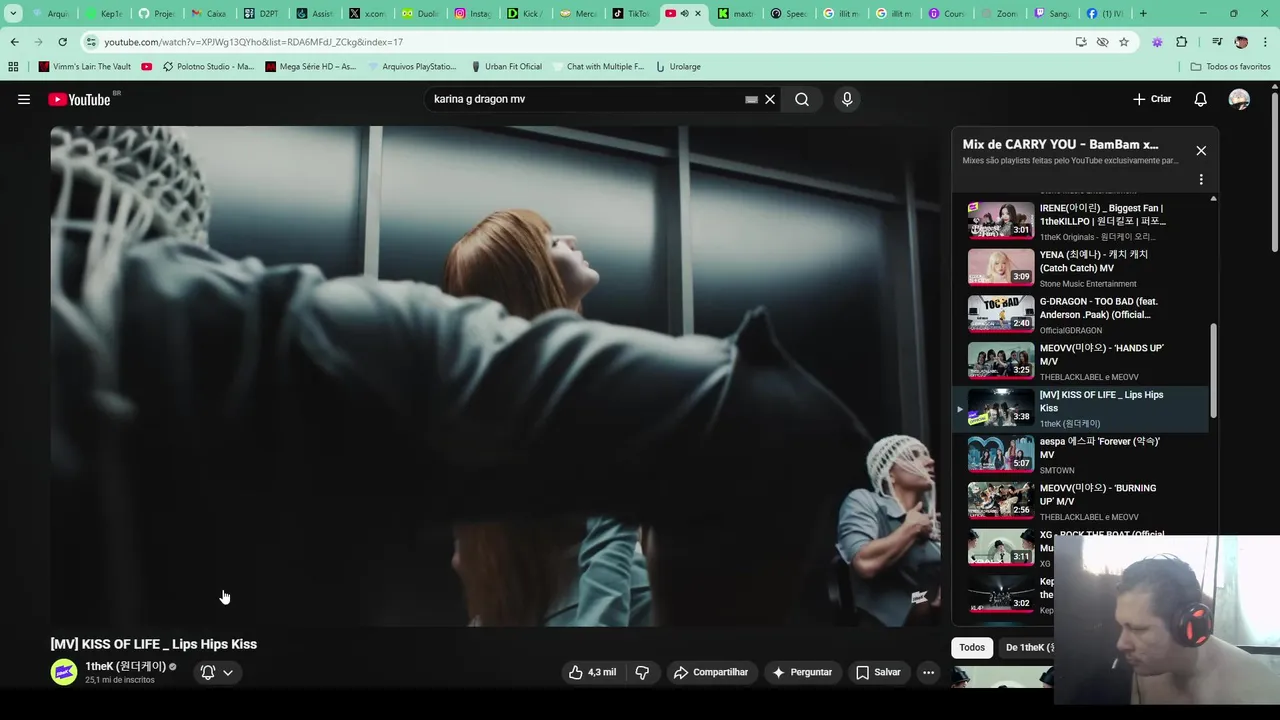Click the install app icon in address bar
The width and height of the screenshot is (1280, 720).
pos(1081,42)
